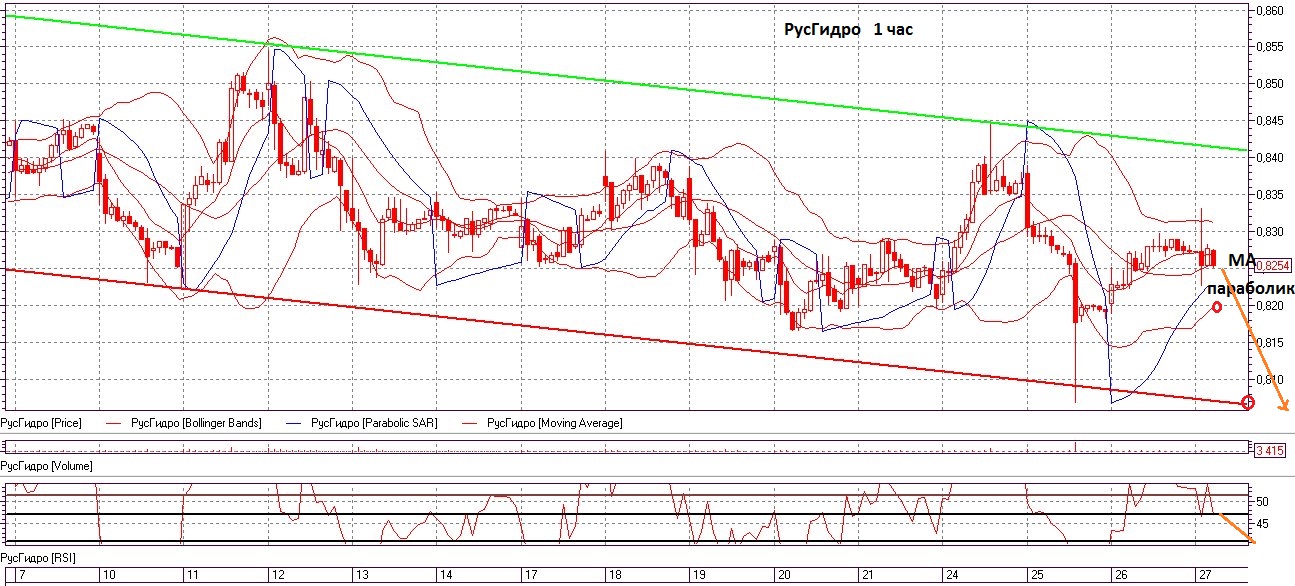1295x586 pixels.
Task: Click date 27 on the time axis
Action: pos(1206,576)
